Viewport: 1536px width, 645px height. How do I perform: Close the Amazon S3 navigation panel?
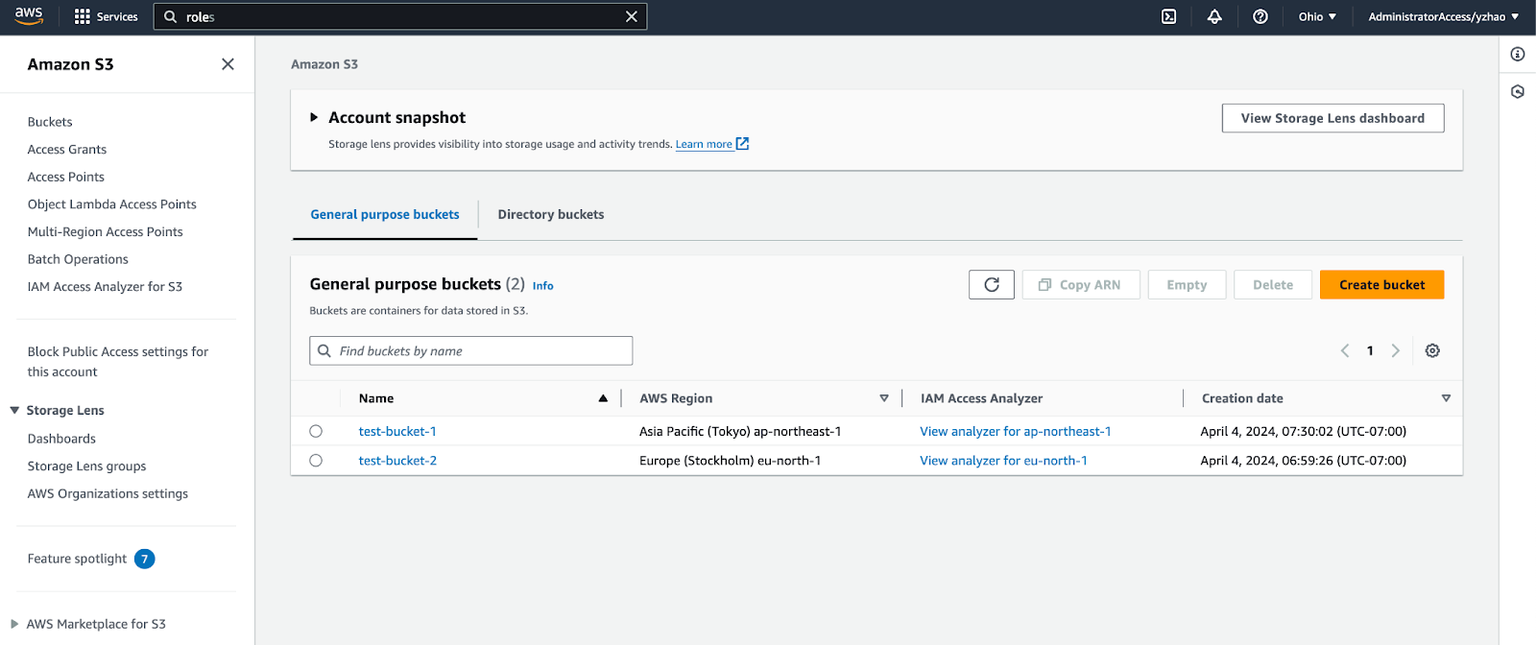[228, 64]
